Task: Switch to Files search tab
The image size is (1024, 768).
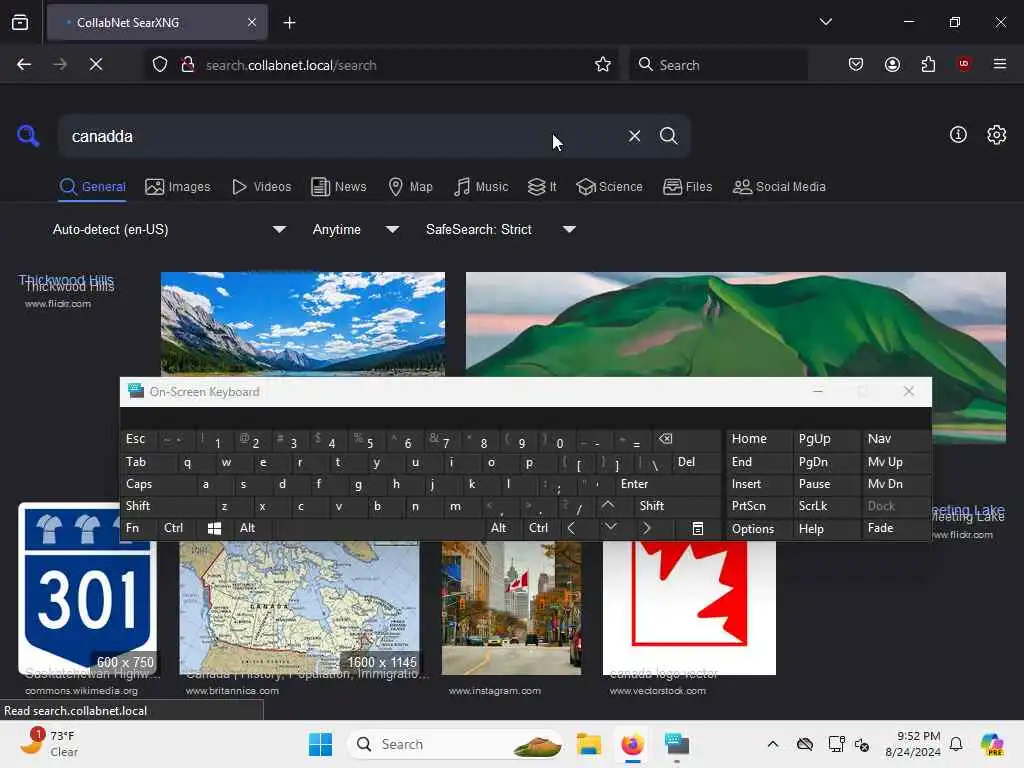Action: click(688, 187)
